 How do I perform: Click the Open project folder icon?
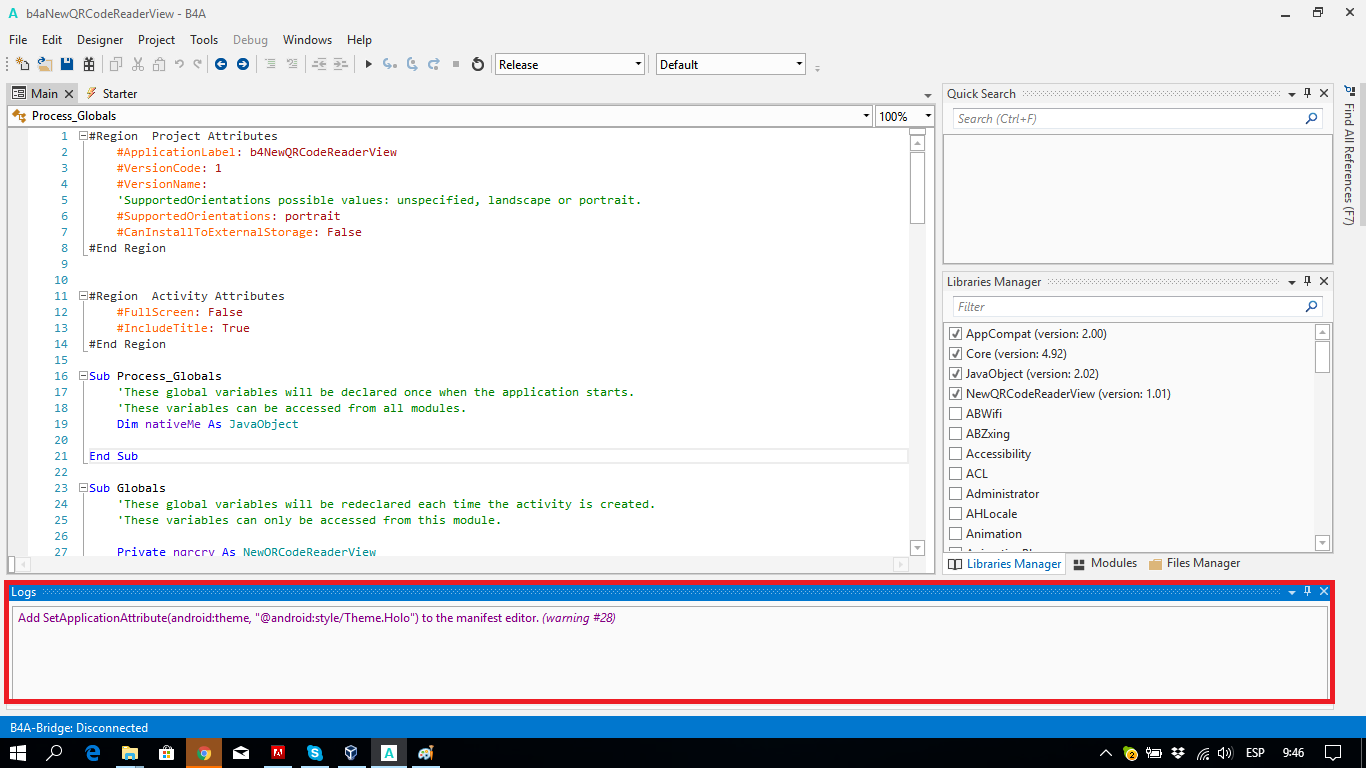coord(45,64)
